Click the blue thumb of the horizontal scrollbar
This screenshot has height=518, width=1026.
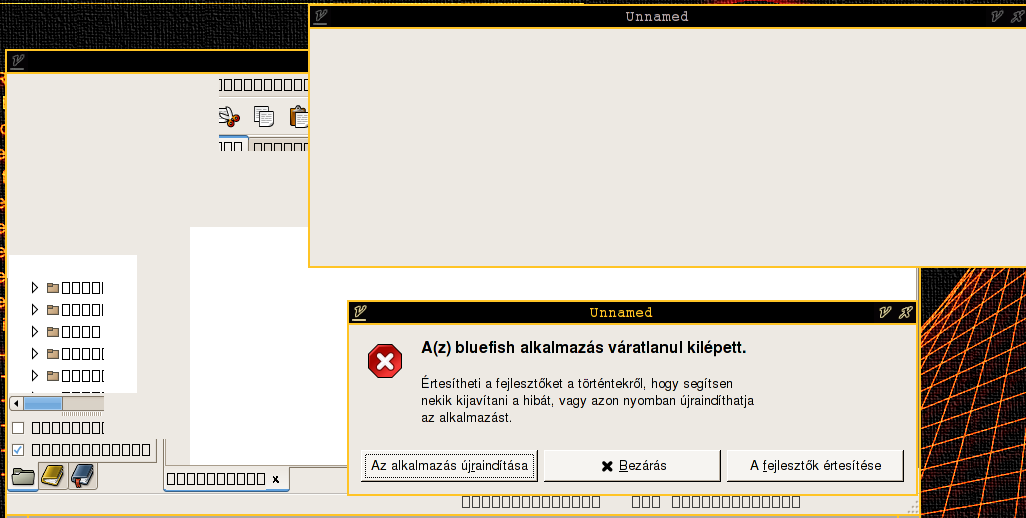(x=43, y=404)
